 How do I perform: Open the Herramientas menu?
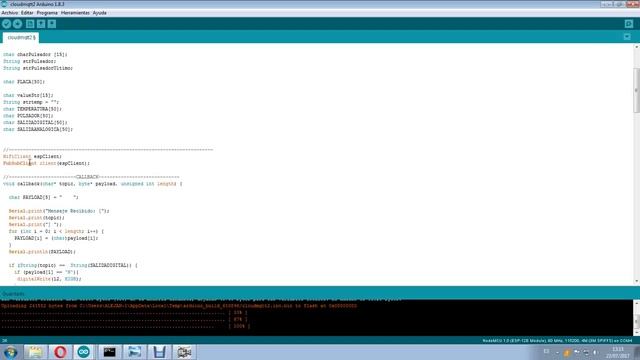[x=75, y=13]
